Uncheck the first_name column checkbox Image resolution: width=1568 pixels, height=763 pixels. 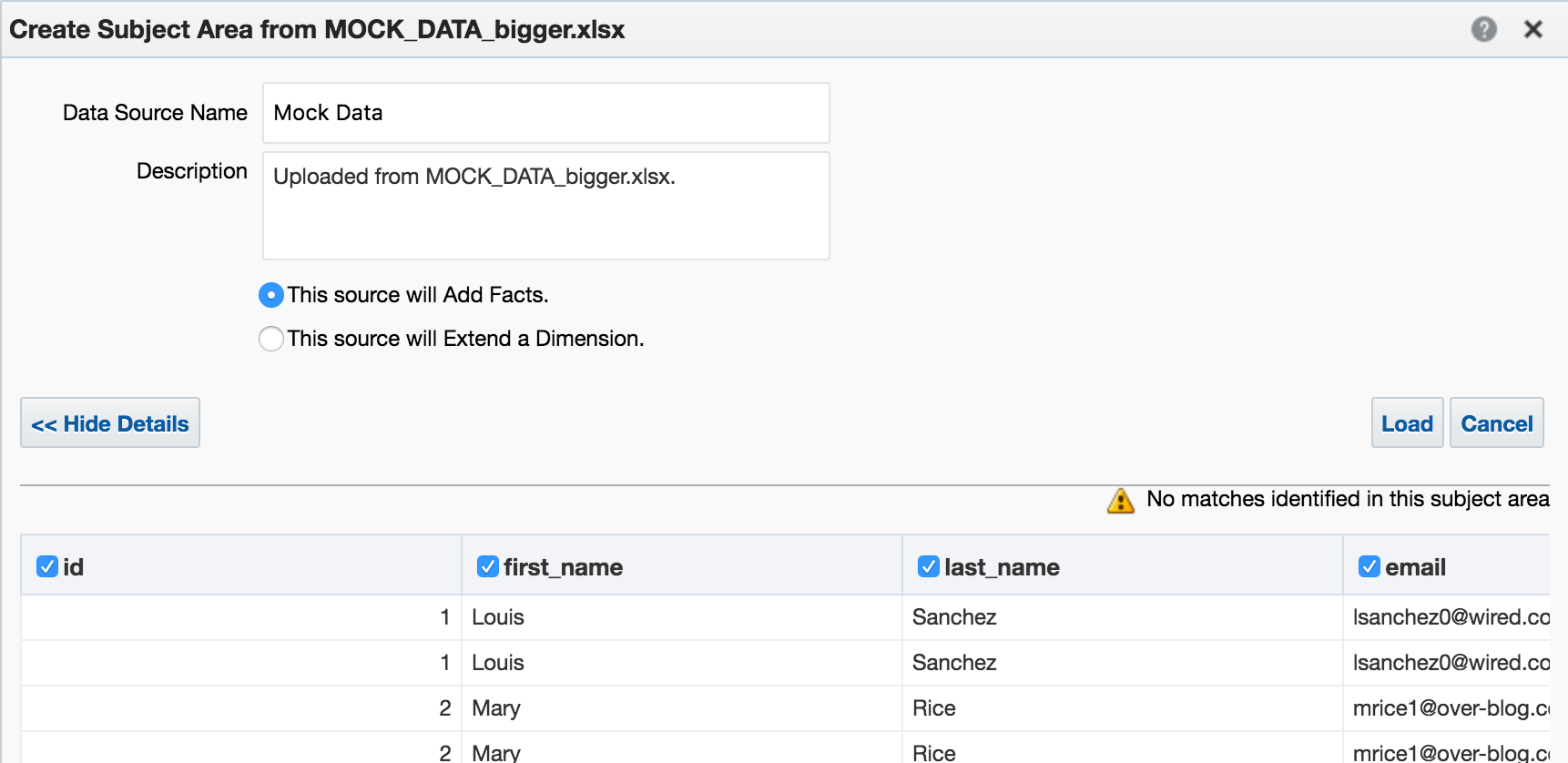(x=488, y=566)
